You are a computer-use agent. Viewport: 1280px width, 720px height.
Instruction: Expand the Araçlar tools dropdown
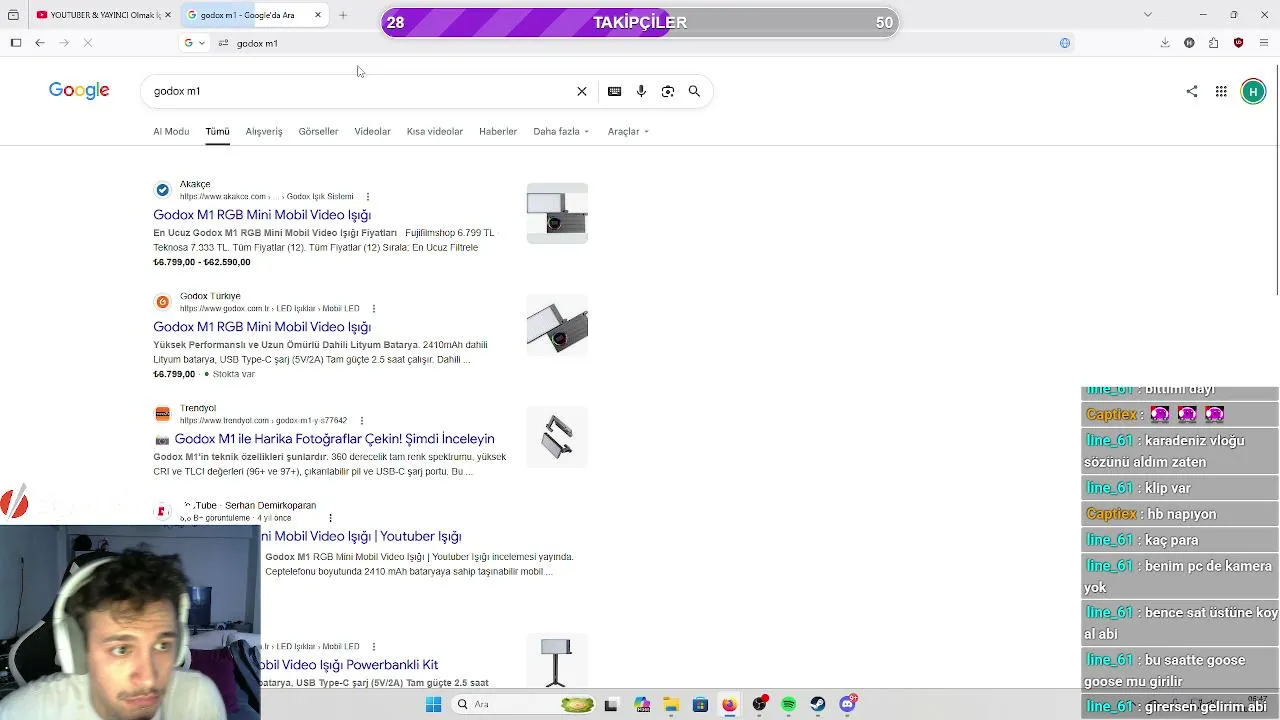pyautogui.click(x=628, y=131)
